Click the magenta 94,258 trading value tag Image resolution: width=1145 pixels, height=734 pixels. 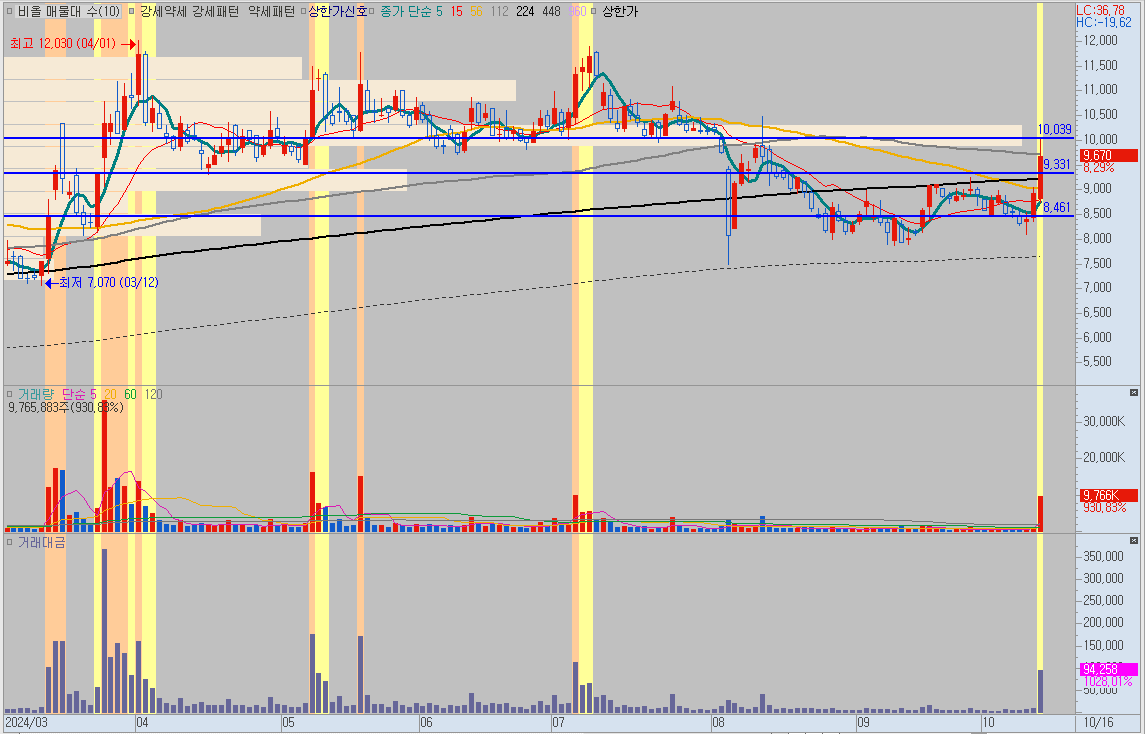[1108, 669]
